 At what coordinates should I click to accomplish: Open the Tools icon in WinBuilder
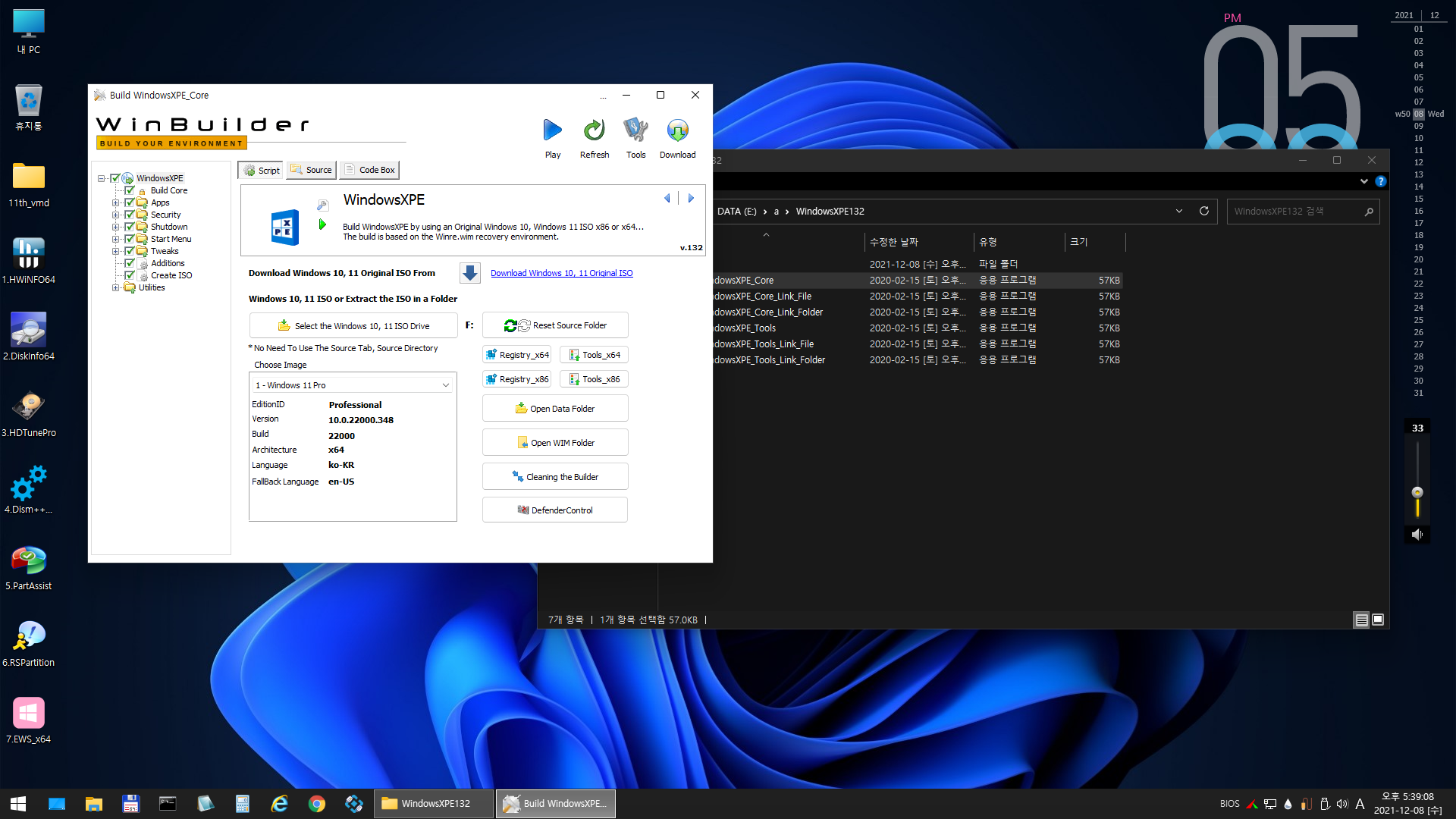[635, 130]
